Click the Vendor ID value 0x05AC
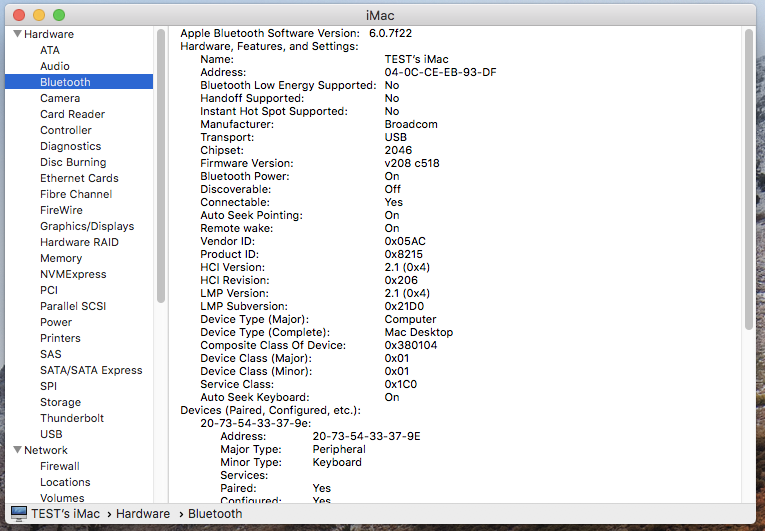Viewport: 765px width, 531px height. point(405,241)
